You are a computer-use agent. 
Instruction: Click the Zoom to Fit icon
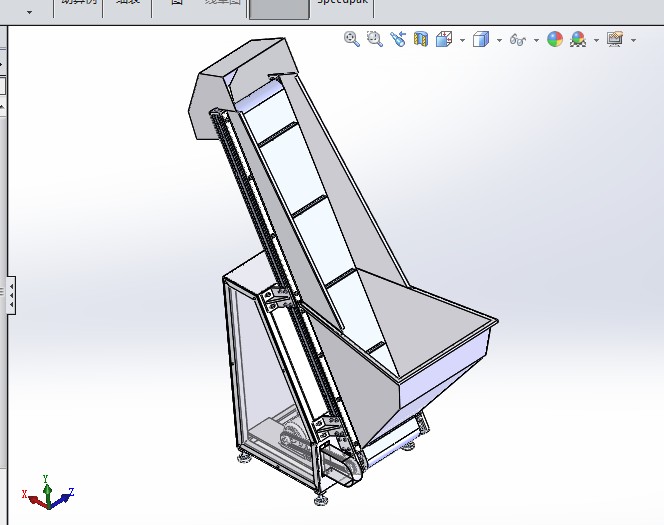[351, 39]
